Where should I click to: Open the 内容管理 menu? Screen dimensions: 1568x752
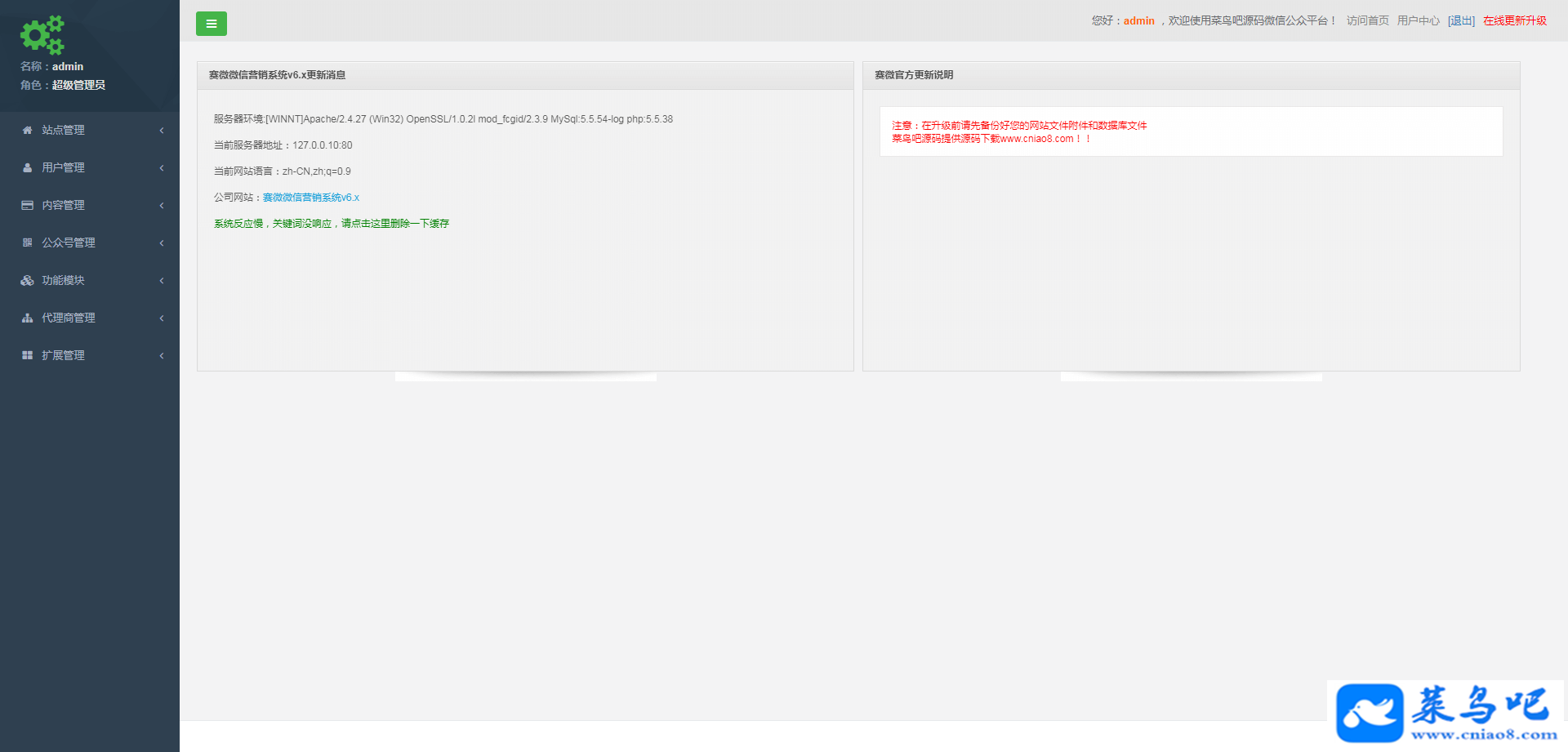pos(90,205)
